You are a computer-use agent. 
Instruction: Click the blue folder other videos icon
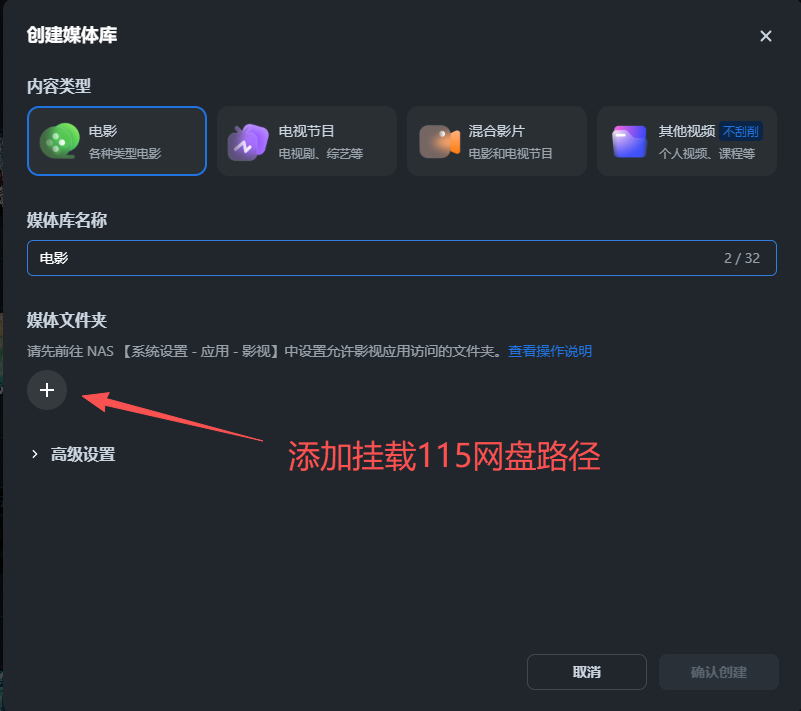[x=629, y=141]
